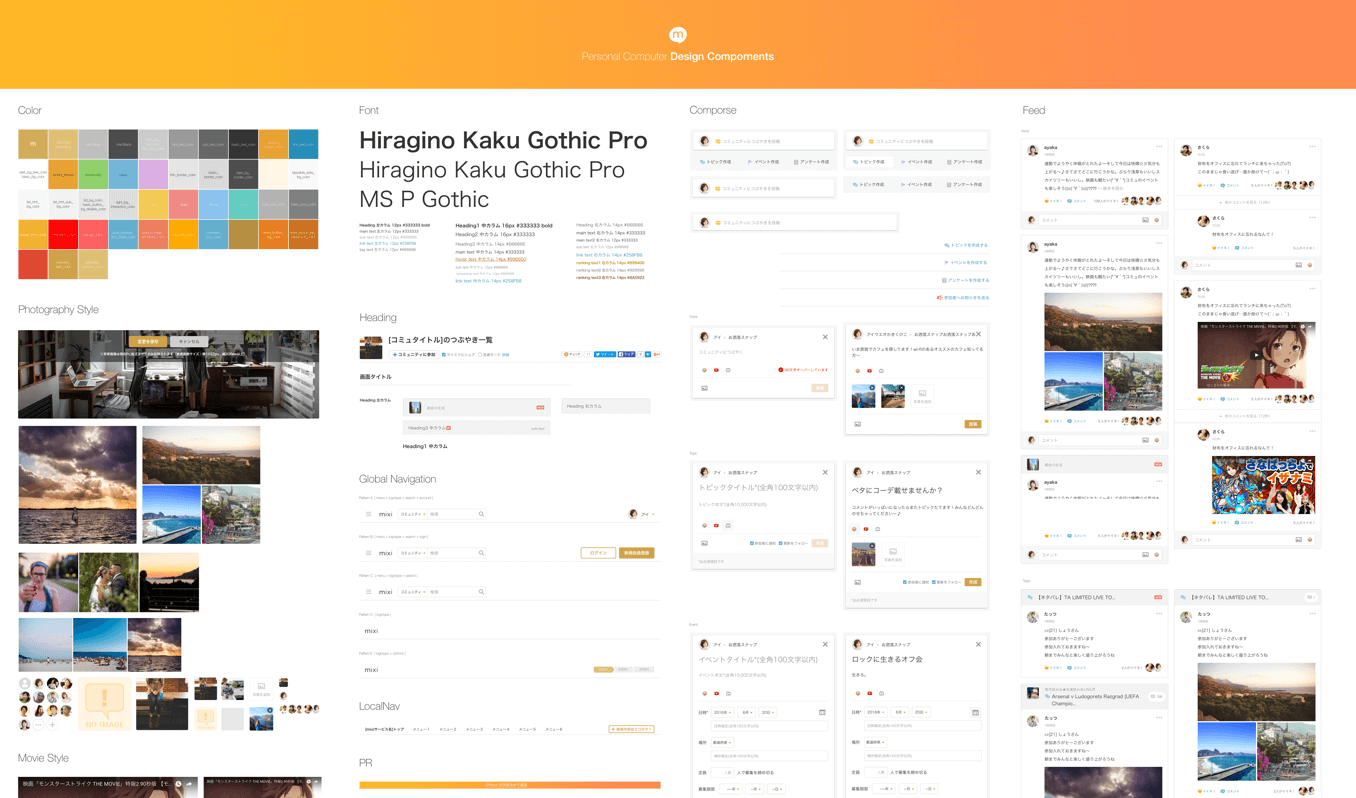Click the YouTube icon in the empty voice compose card
Viewport: 1356px width, 798px height.
coord(716,370)
